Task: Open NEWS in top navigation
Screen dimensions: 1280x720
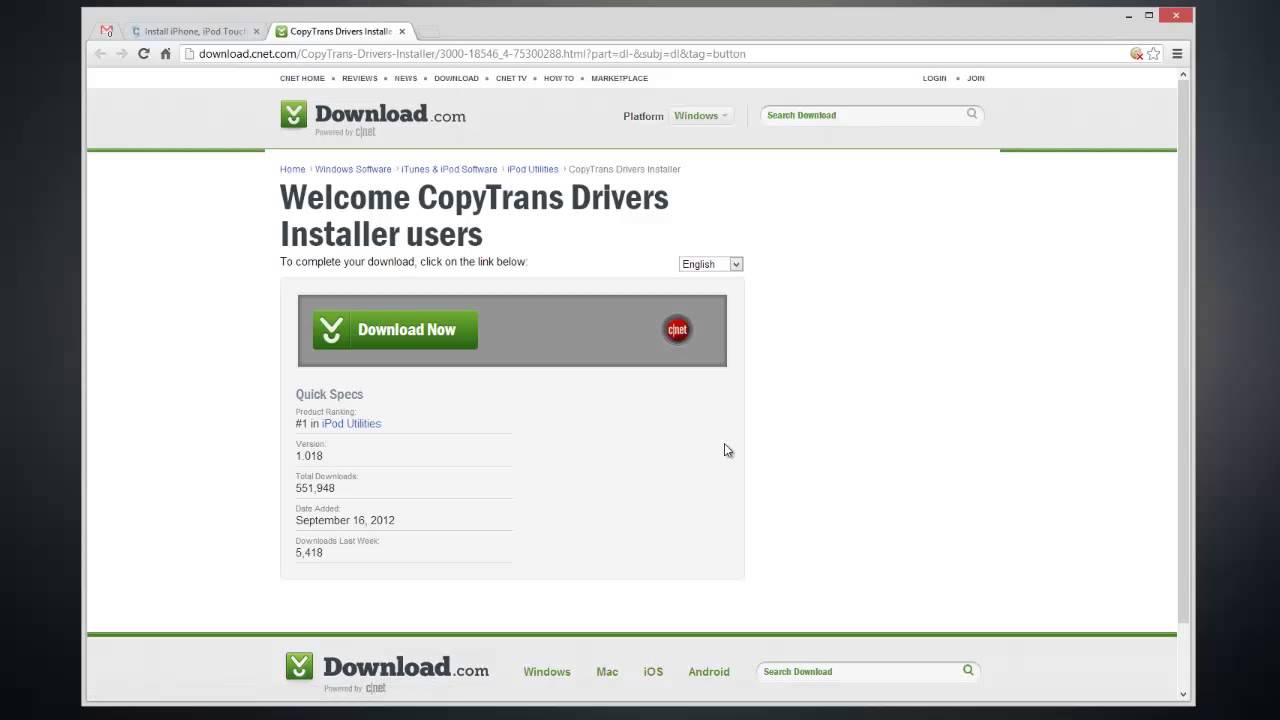Action: [x=406, y=78]
